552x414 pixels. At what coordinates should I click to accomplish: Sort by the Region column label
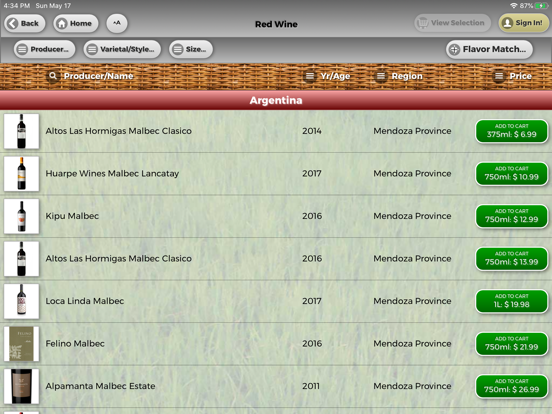pyautogui.click(x=407, y=76)
